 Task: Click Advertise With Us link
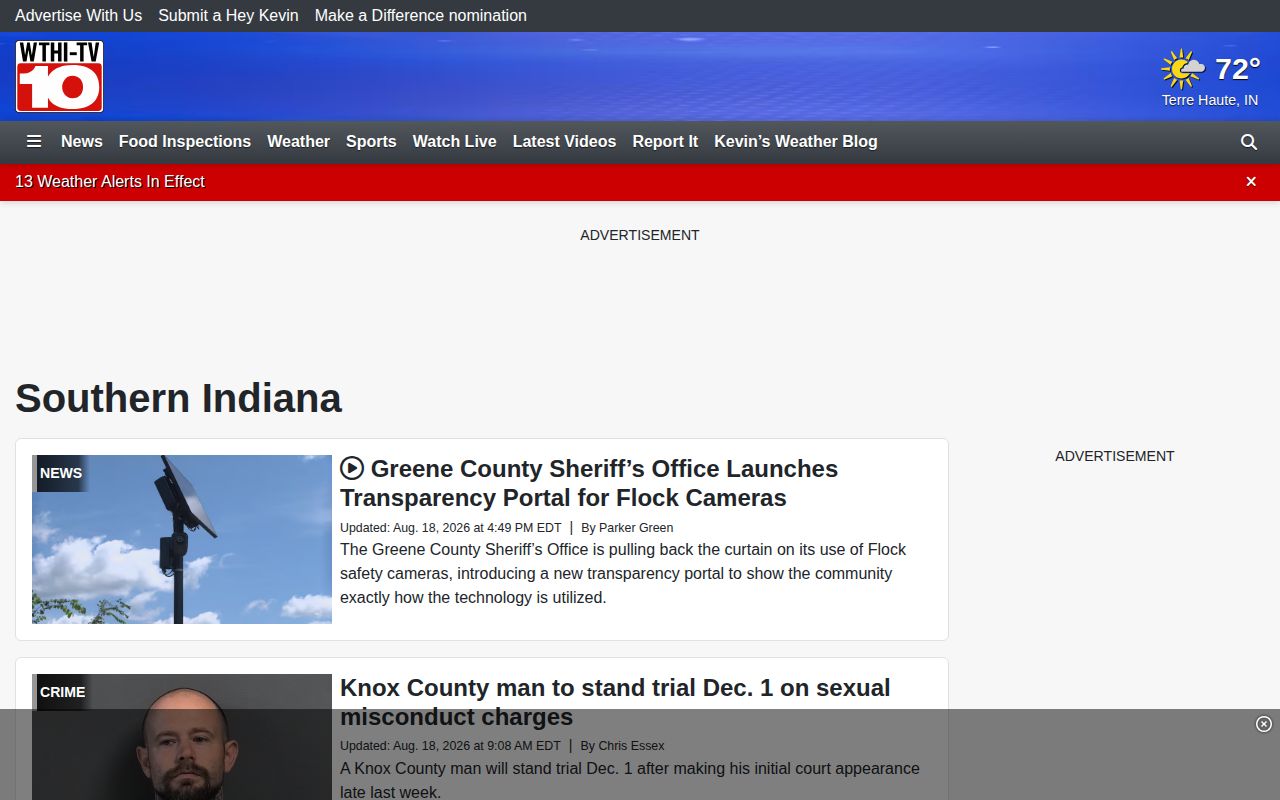[78, 16]
